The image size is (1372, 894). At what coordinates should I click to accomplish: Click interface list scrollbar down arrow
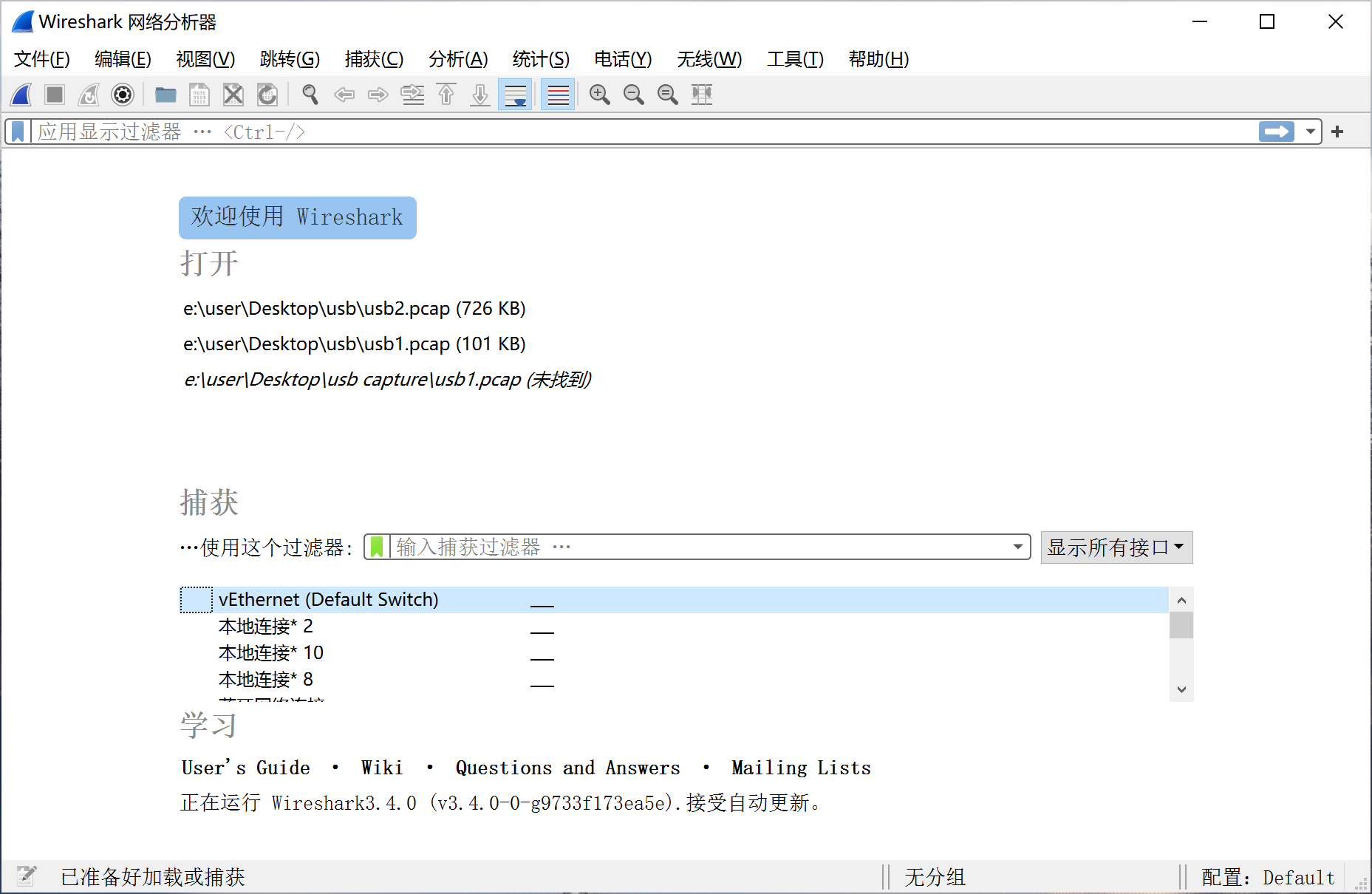pos(1181,689)
